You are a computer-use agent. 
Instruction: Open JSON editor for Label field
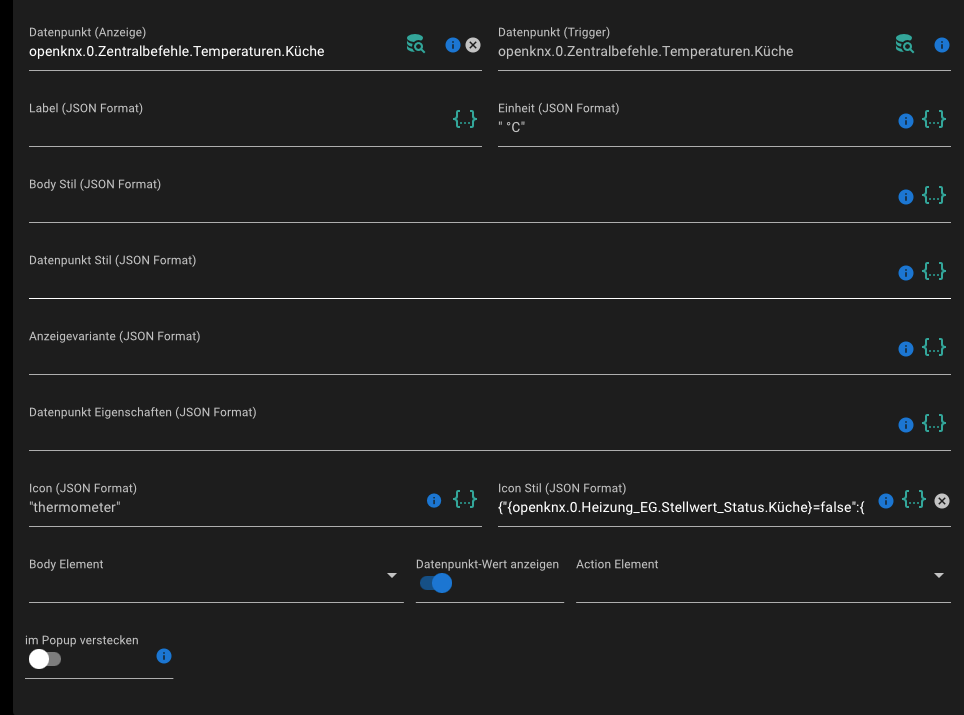point(465,120)
